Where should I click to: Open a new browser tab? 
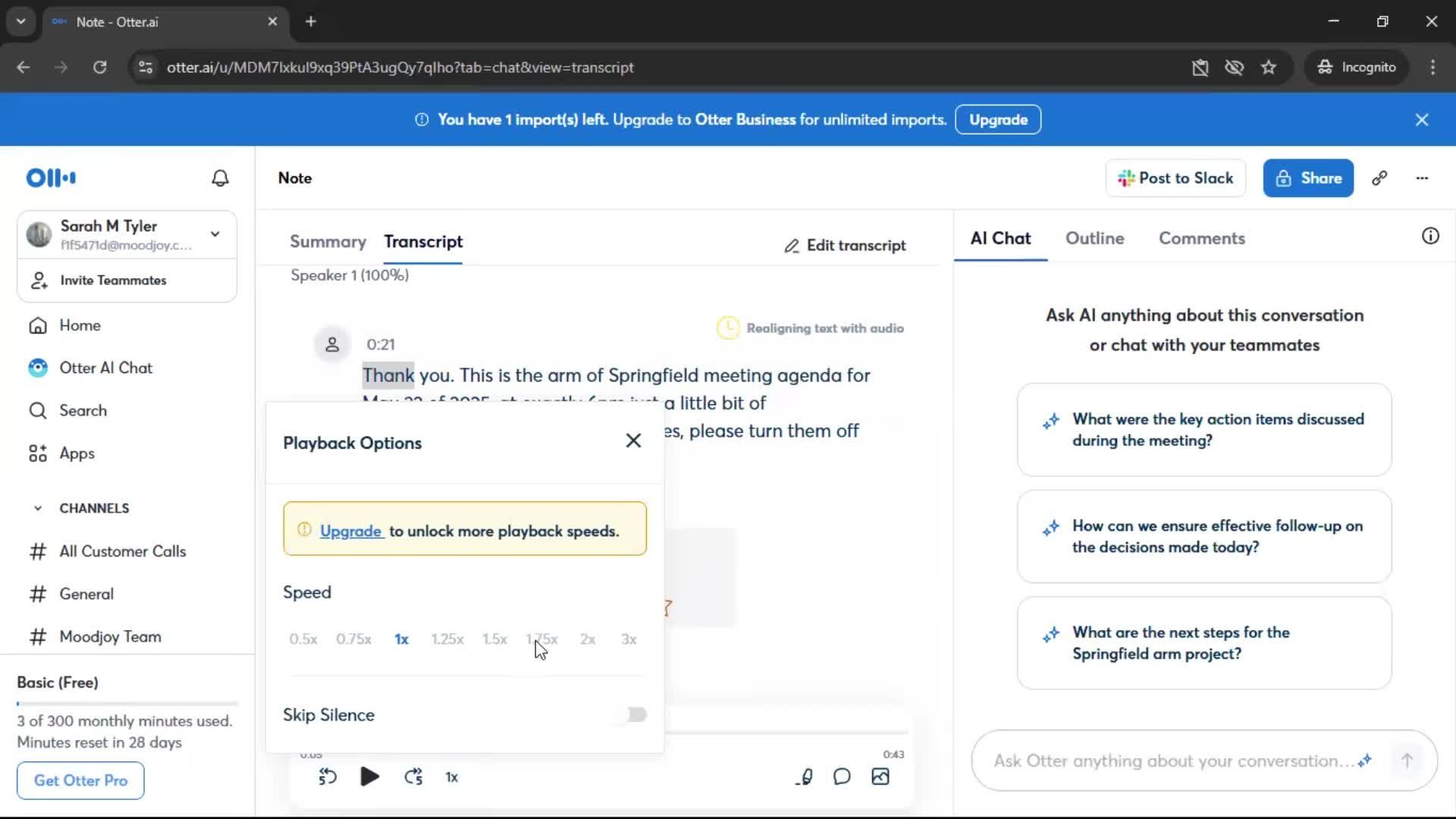pos(310,21)
